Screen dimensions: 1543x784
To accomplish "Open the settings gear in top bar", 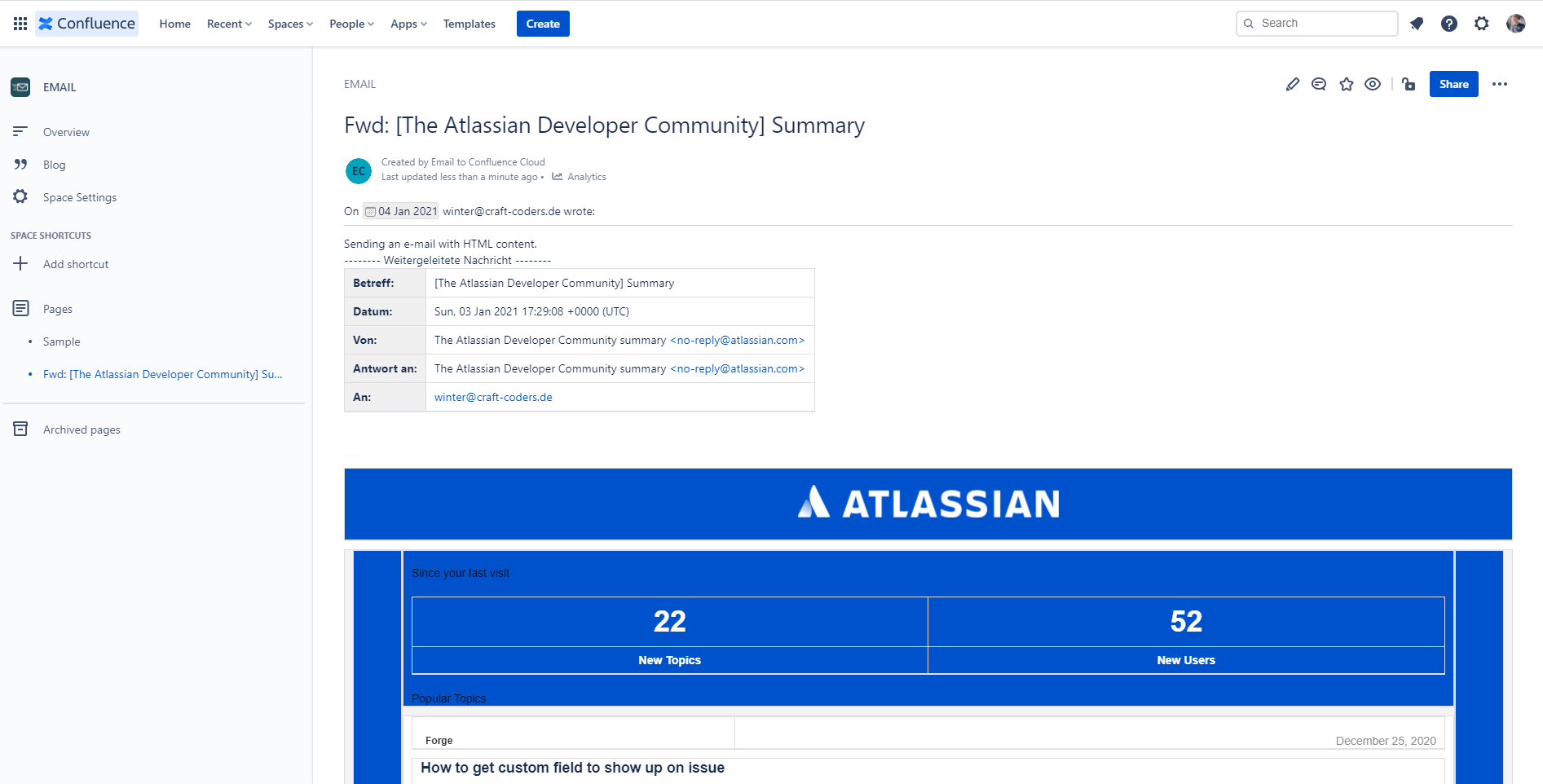I will coord(1482,24).
